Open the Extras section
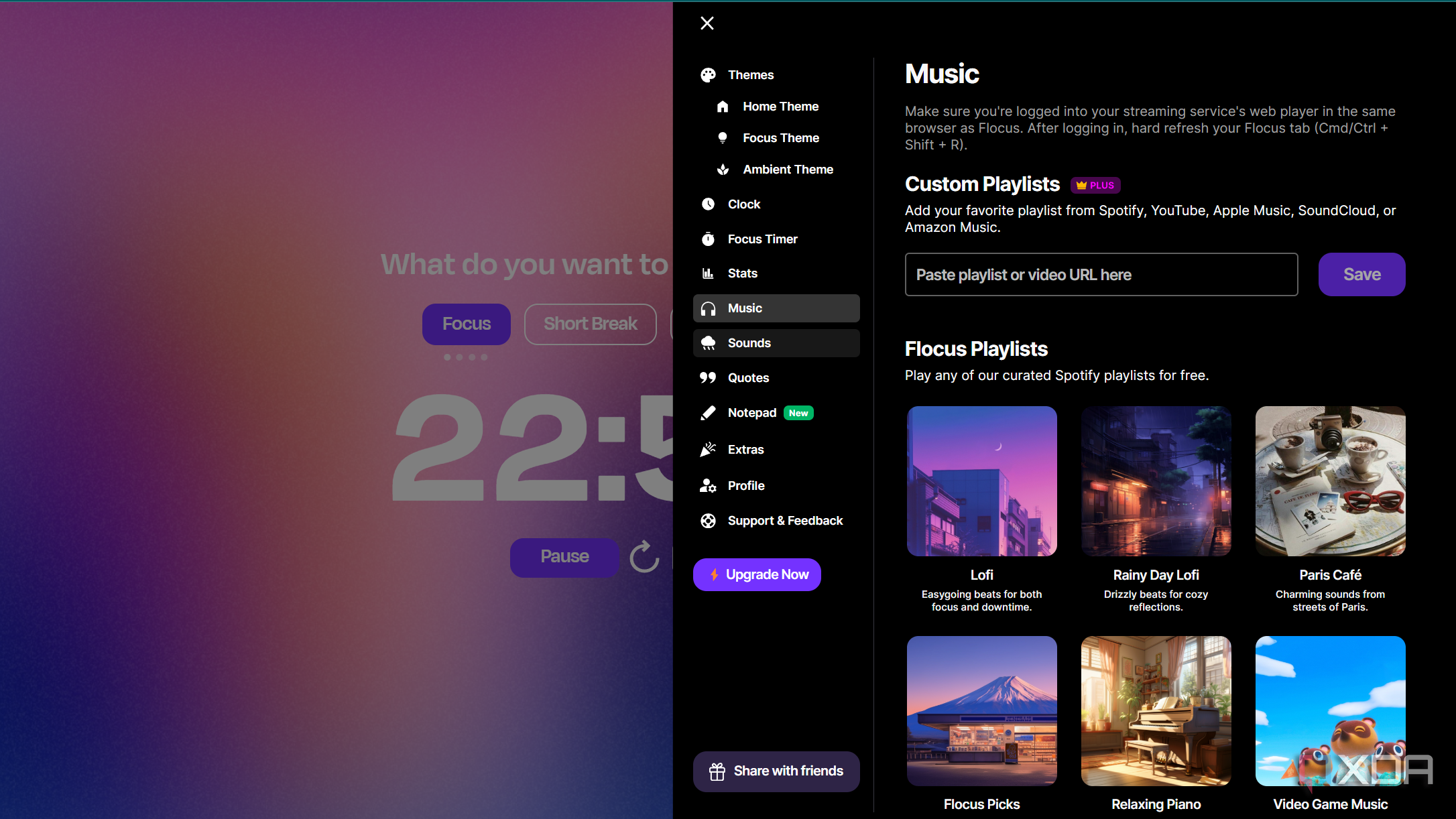Screen dimensions: 1456x819 (745, 450)
